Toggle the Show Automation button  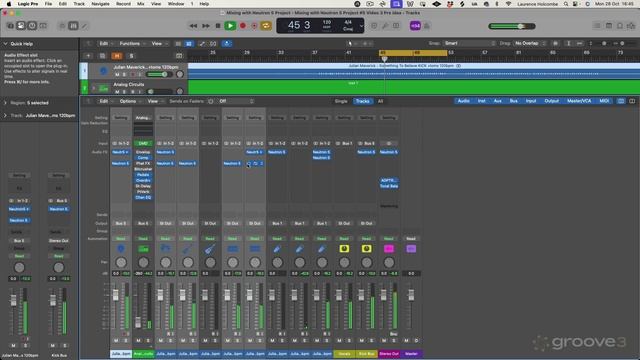click(x=202, y=43)
